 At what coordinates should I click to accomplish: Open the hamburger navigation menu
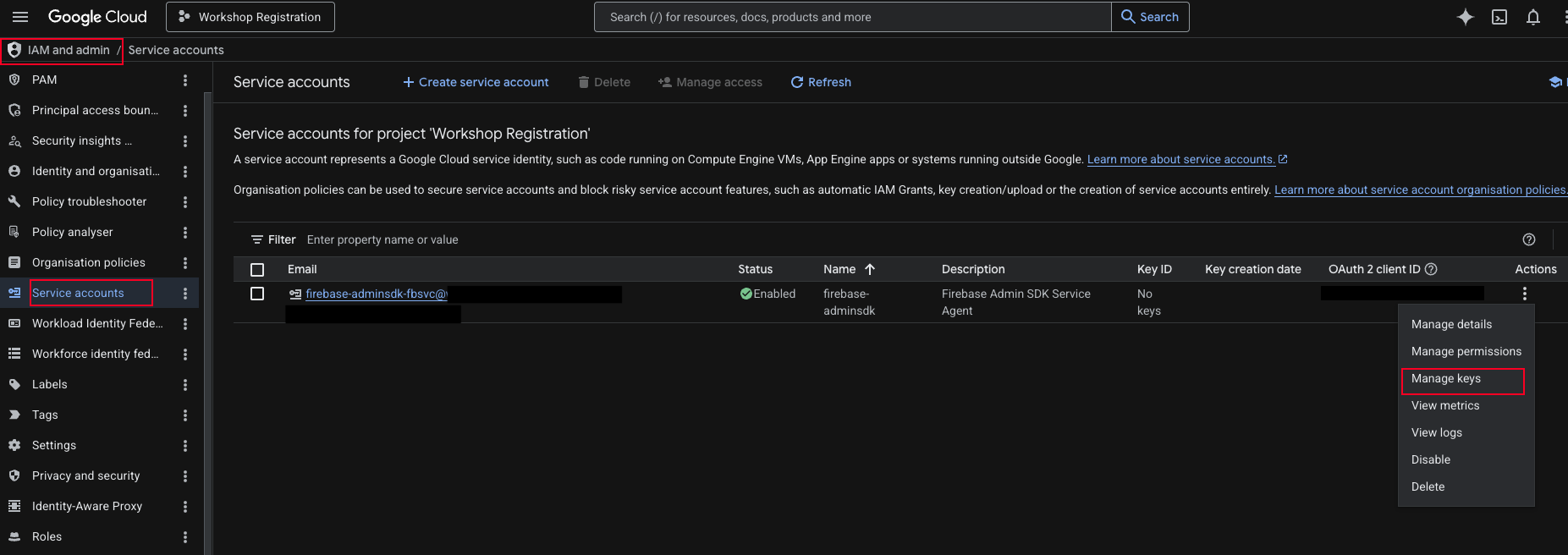20,17
